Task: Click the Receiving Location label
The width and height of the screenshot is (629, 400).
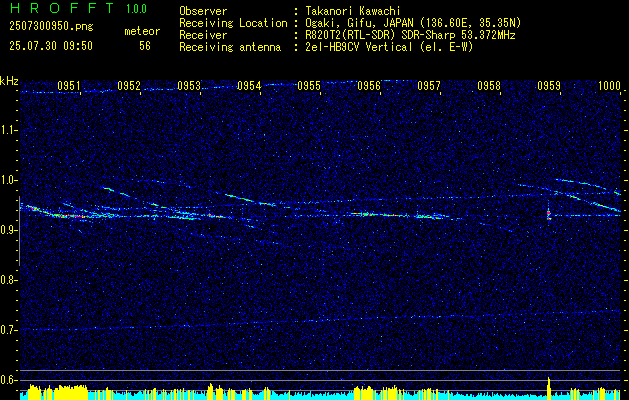Action: click(x=233, y=23)
